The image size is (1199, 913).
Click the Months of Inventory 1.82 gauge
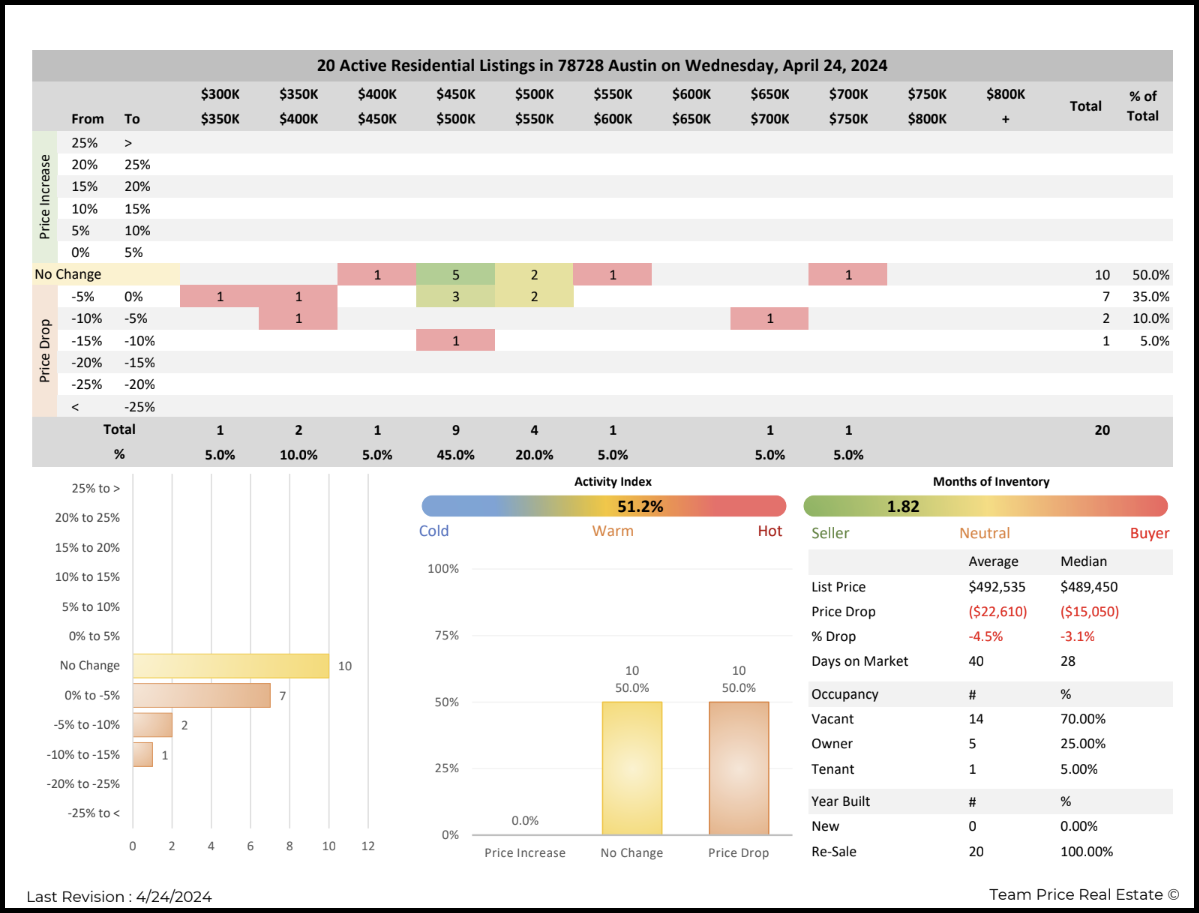985,506
